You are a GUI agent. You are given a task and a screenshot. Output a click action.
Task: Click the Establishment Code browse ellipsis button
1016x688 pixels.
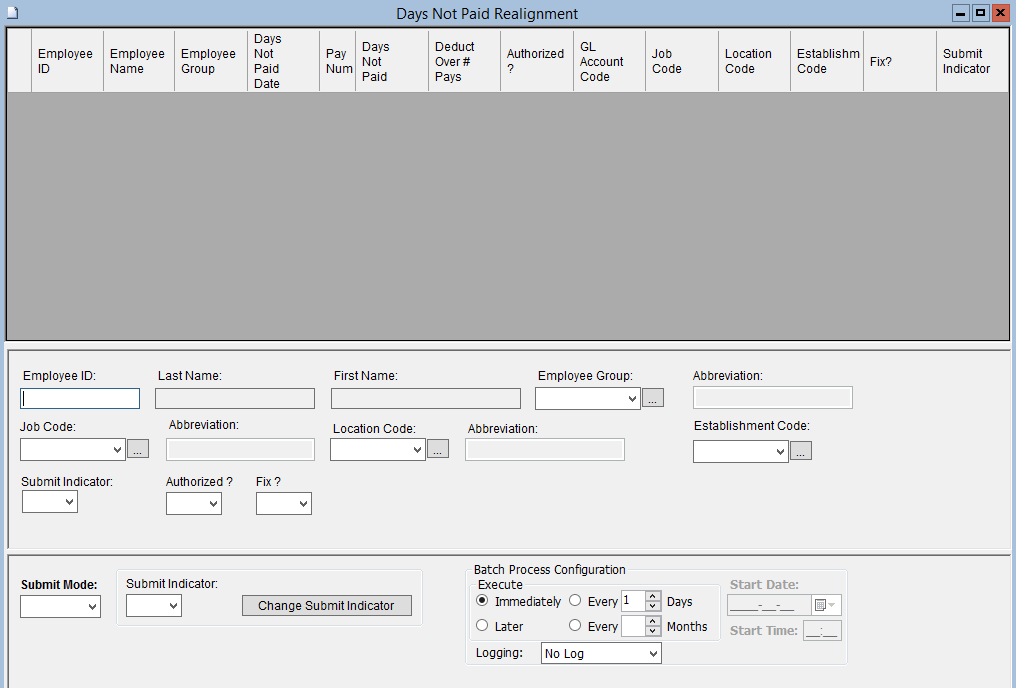(800, 452)
